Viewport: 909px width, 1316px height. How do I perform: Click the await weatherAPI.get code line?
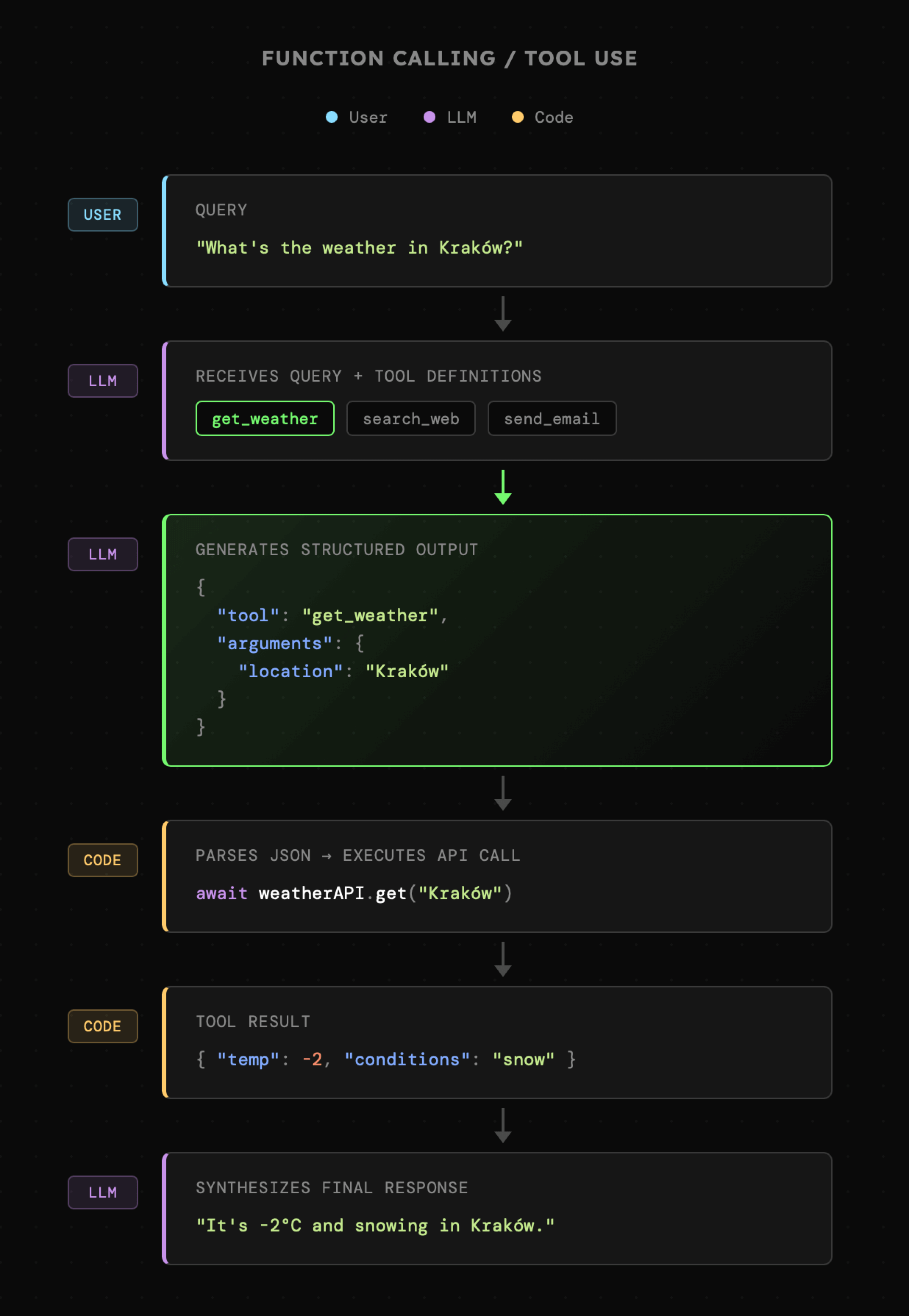pyautogui.click(x=354, y=893)
